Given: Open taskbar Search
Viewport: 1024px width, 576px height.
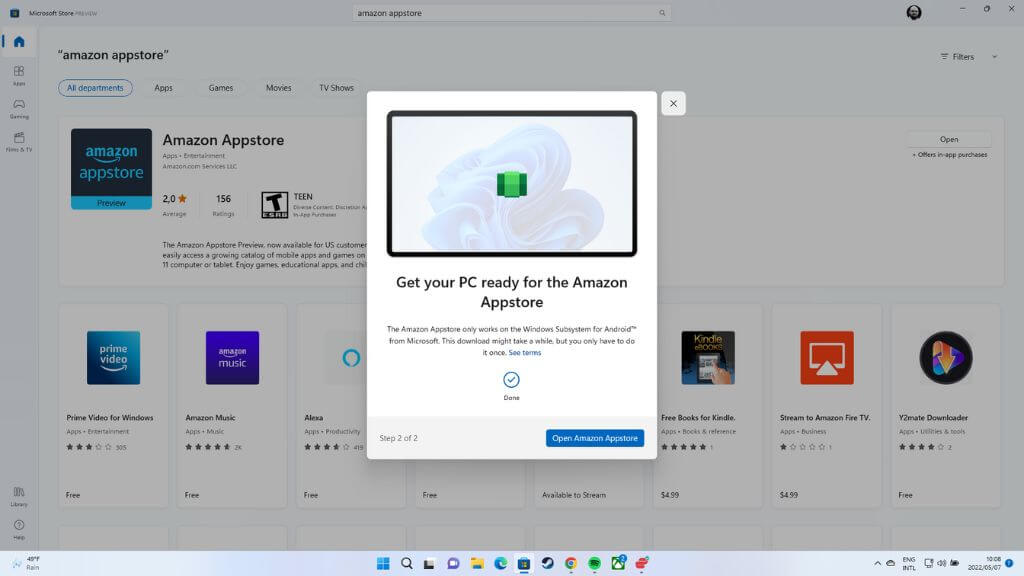Looking at the screenshot, I should pos(407,563).
